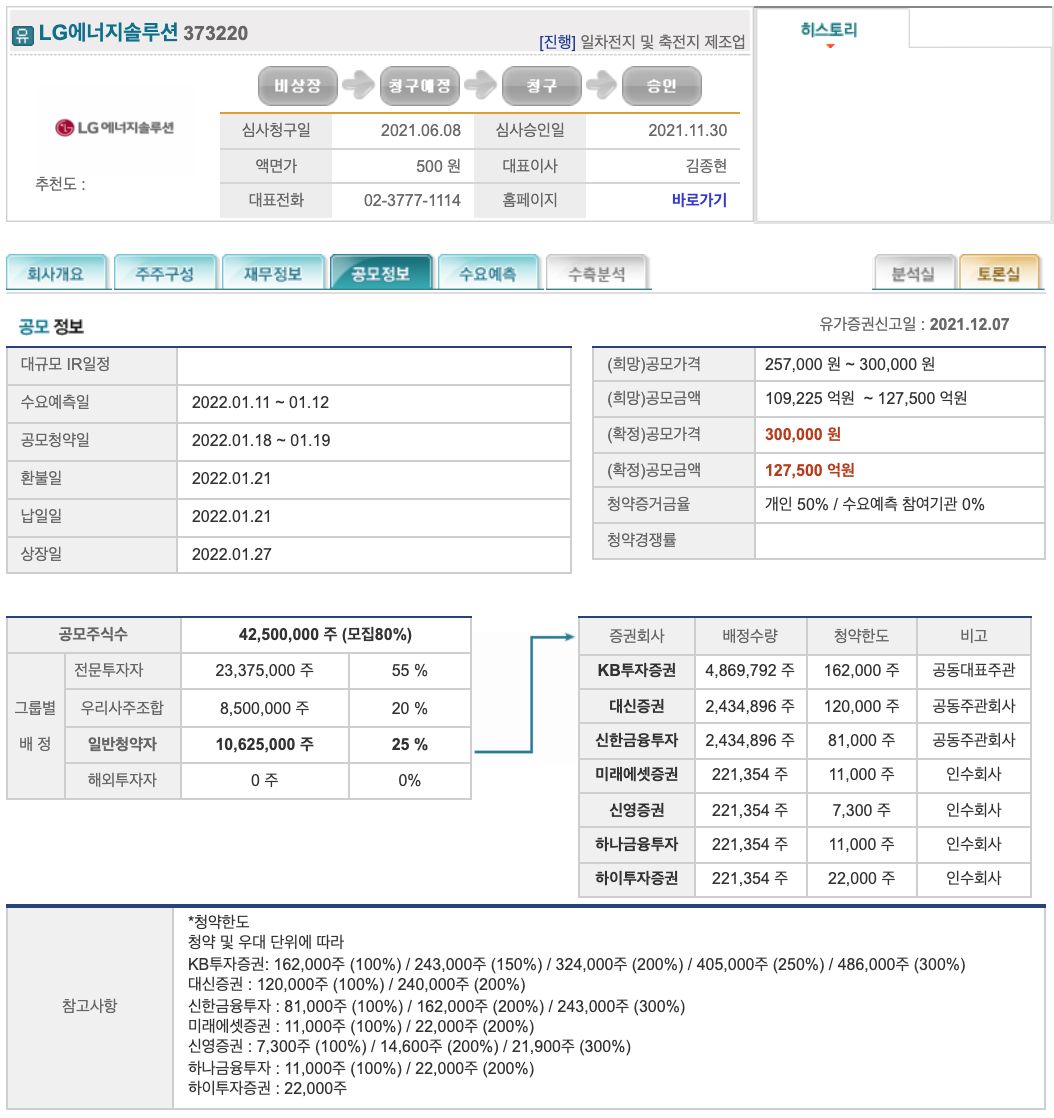Click the KB투자증권 row name
This screenshot has height=1118, width=1054.
point(636,670)
